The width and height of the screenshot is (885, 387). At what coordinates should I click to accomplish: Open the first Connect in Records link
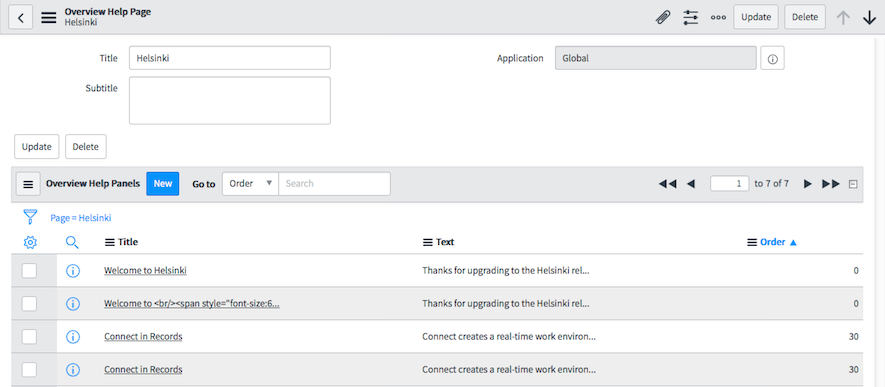tap(143, 337)
